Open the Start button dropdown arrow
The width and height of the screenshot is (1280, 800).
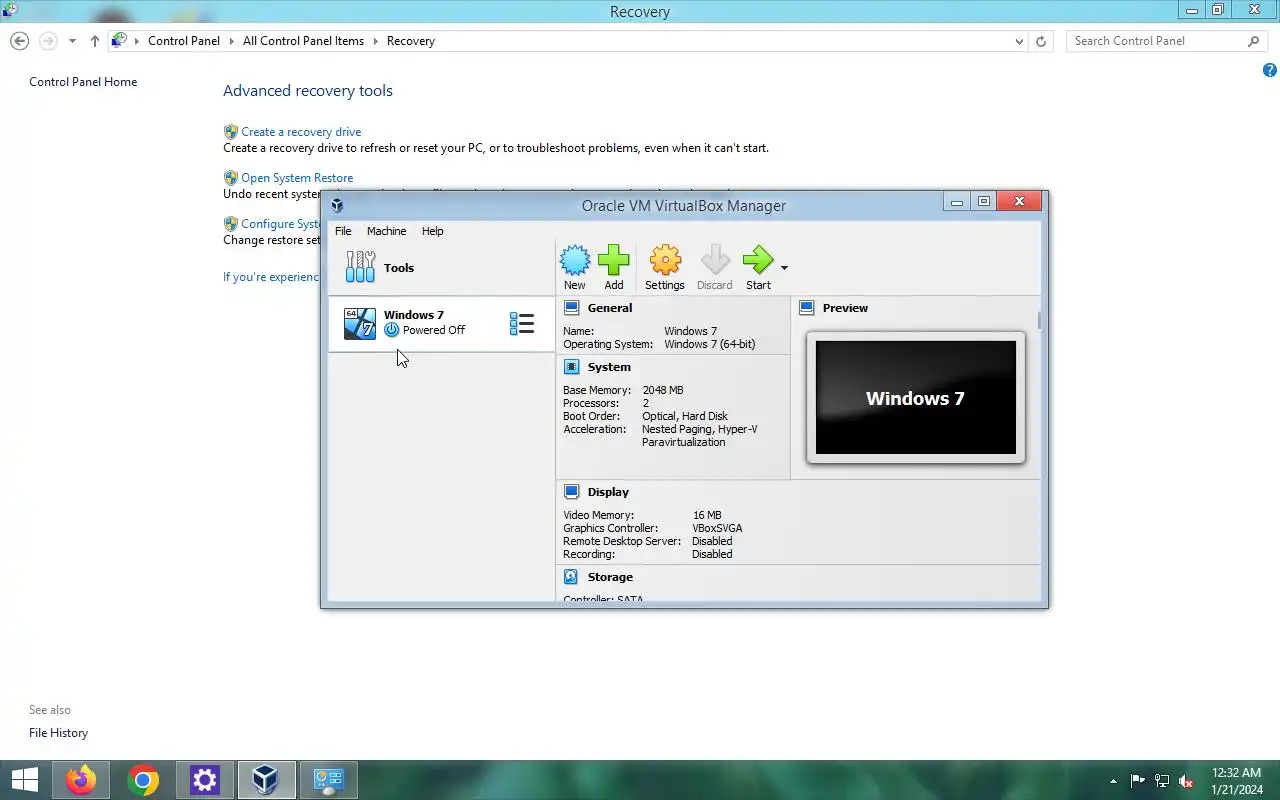click(x=784, y=268)
